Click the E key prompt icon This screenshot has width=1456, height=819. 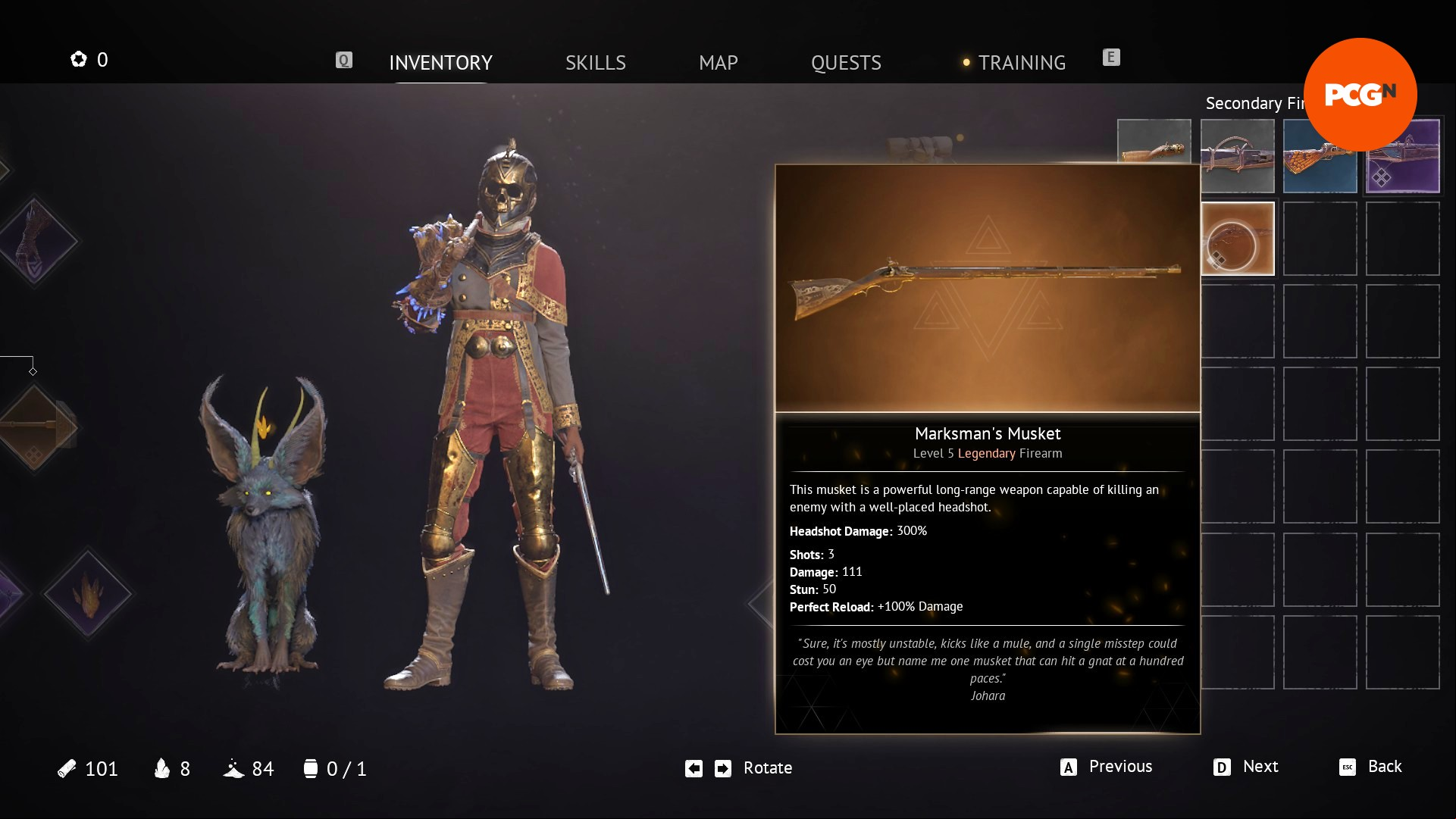point(1110,57)
